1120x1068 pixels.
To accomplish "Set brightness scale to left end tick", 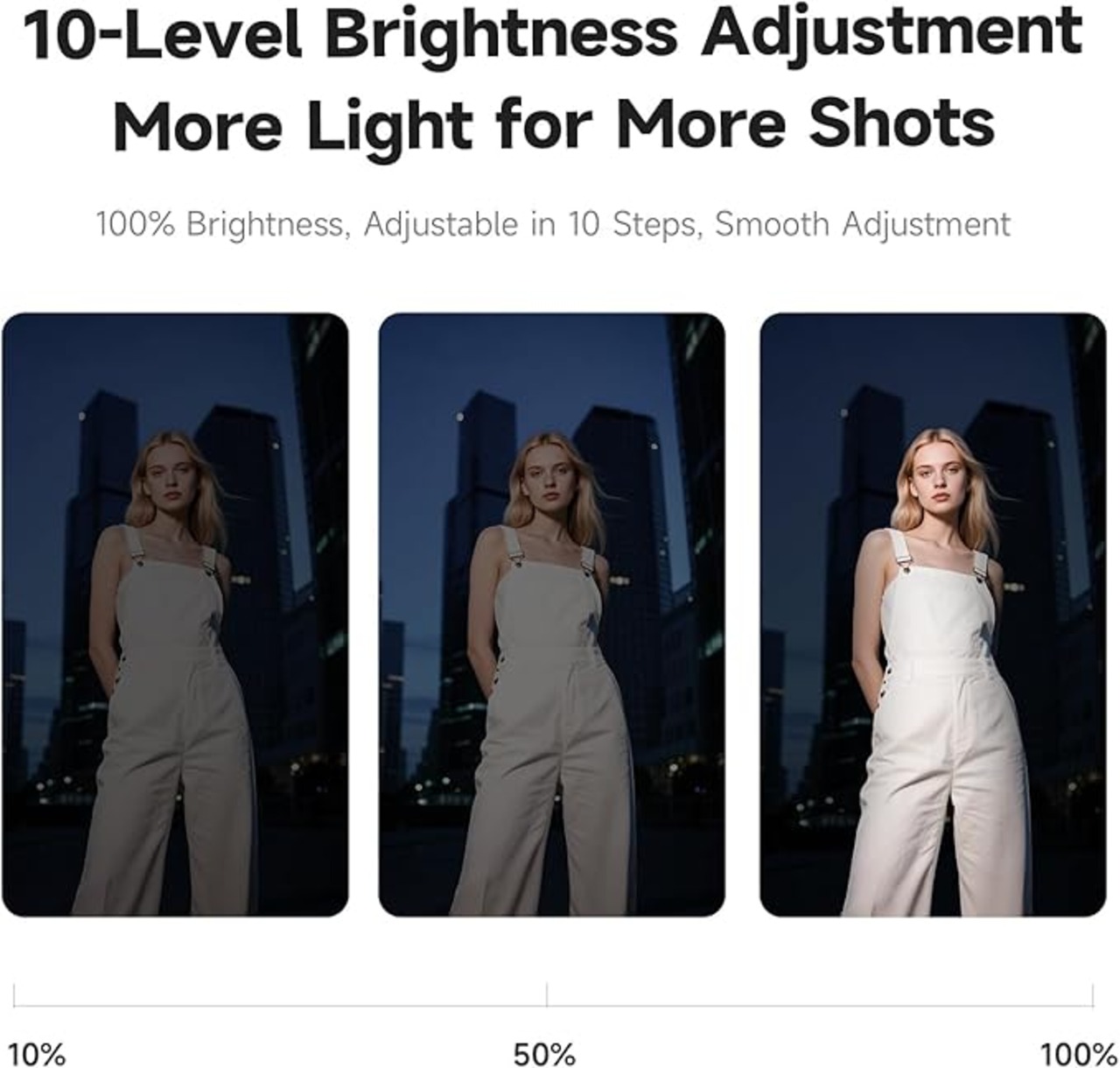I will pyautogui.click(x=14, y=994).
